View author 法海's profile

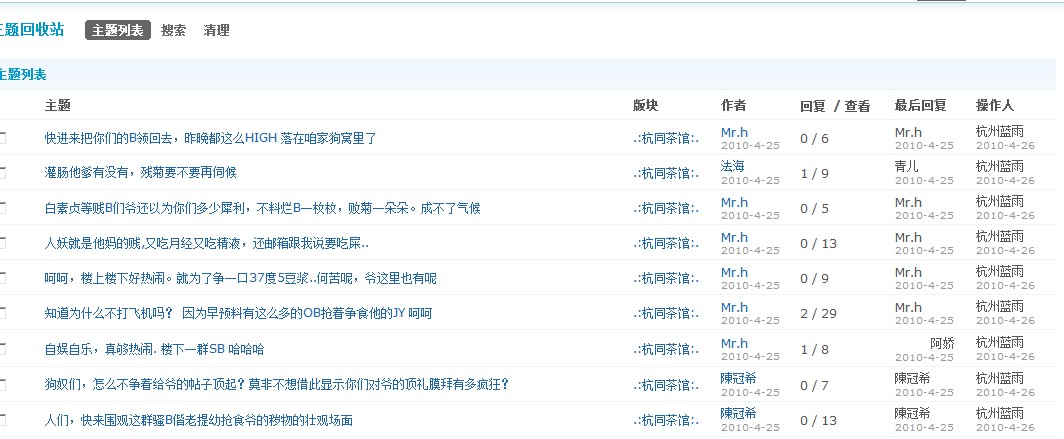pos(732,166)
